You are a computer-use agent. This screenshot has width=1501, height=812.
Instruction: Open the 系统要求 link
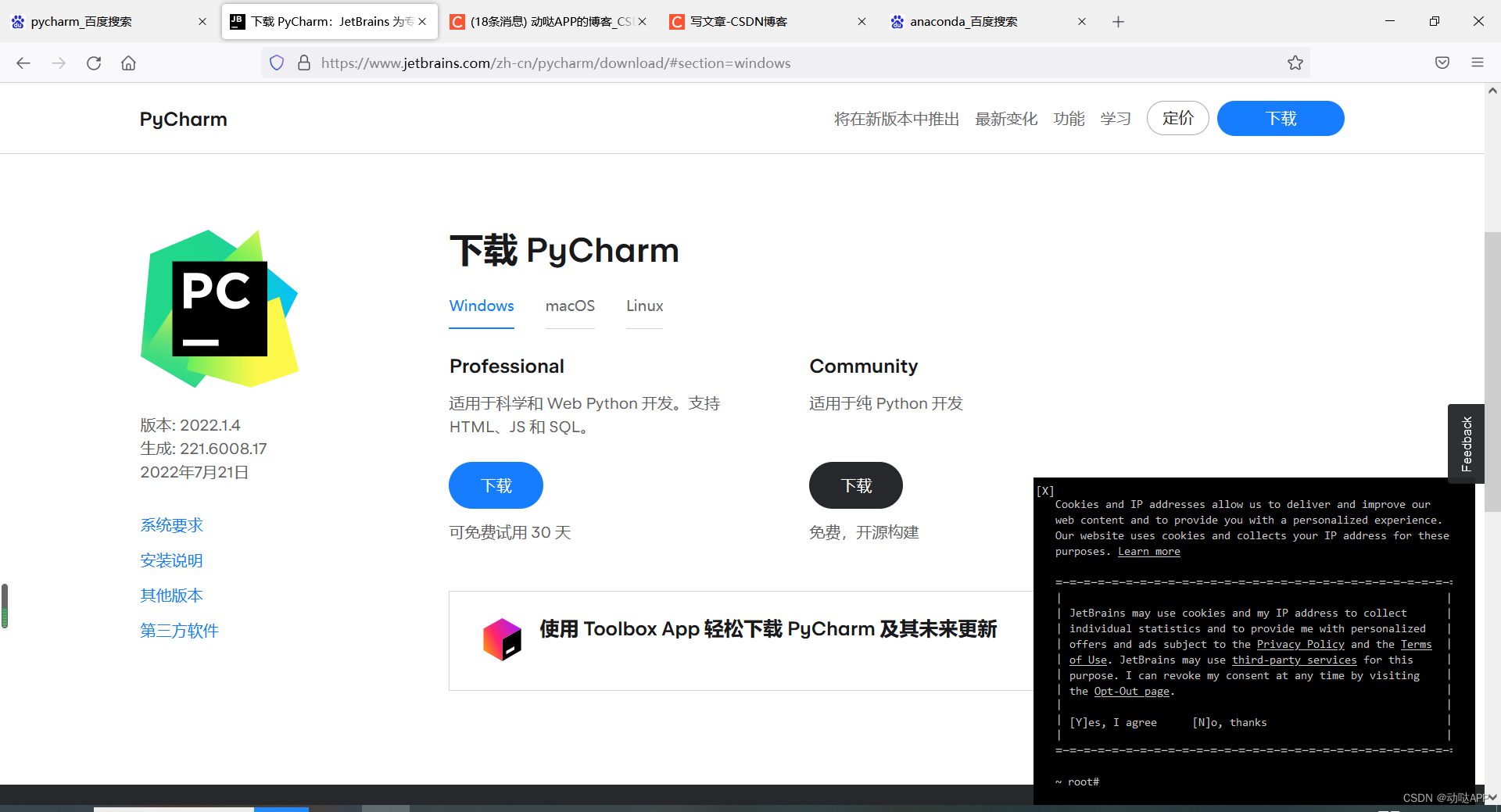point(171,525)
